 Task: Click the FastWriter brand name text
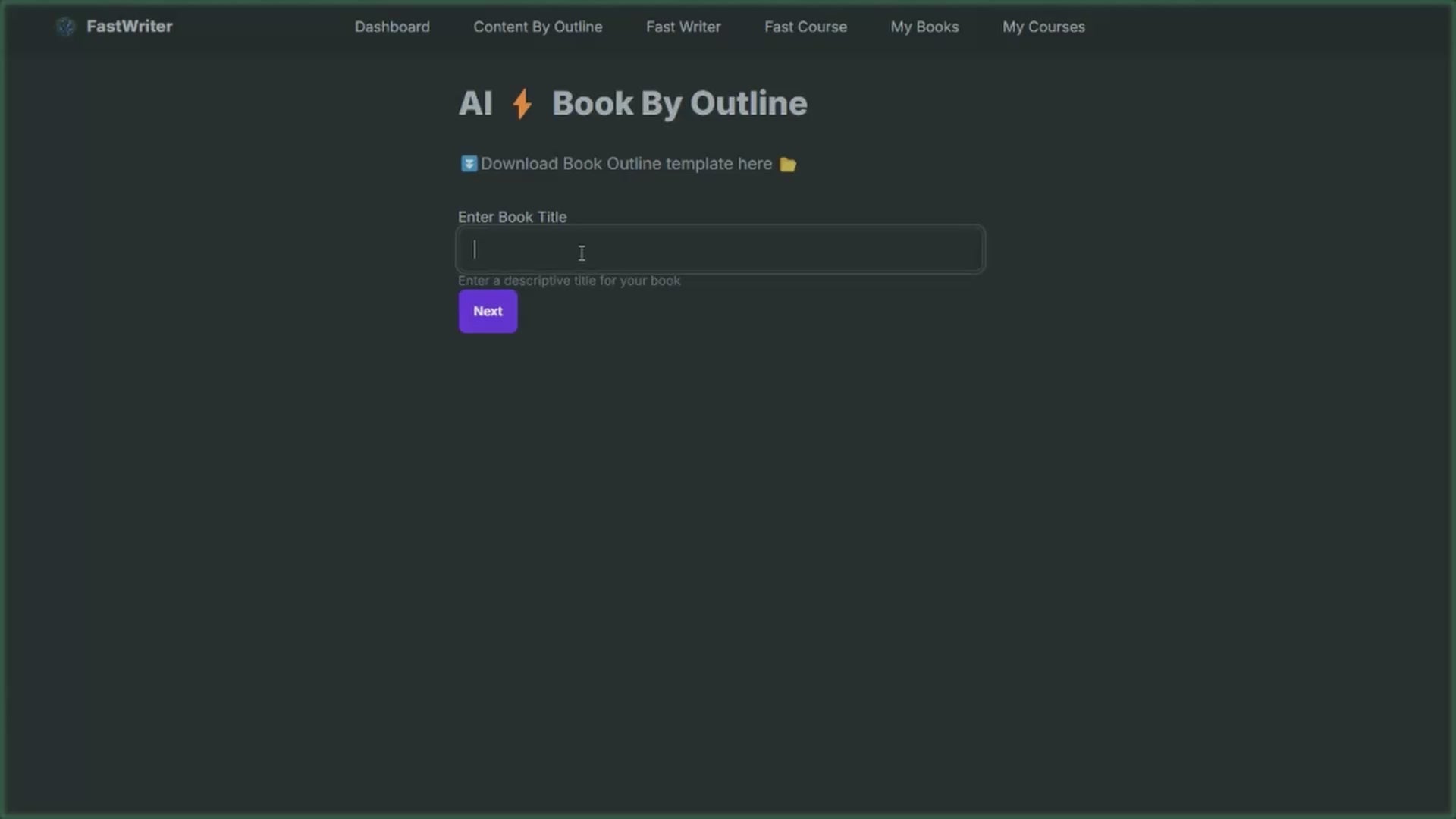tap(129, 27)
